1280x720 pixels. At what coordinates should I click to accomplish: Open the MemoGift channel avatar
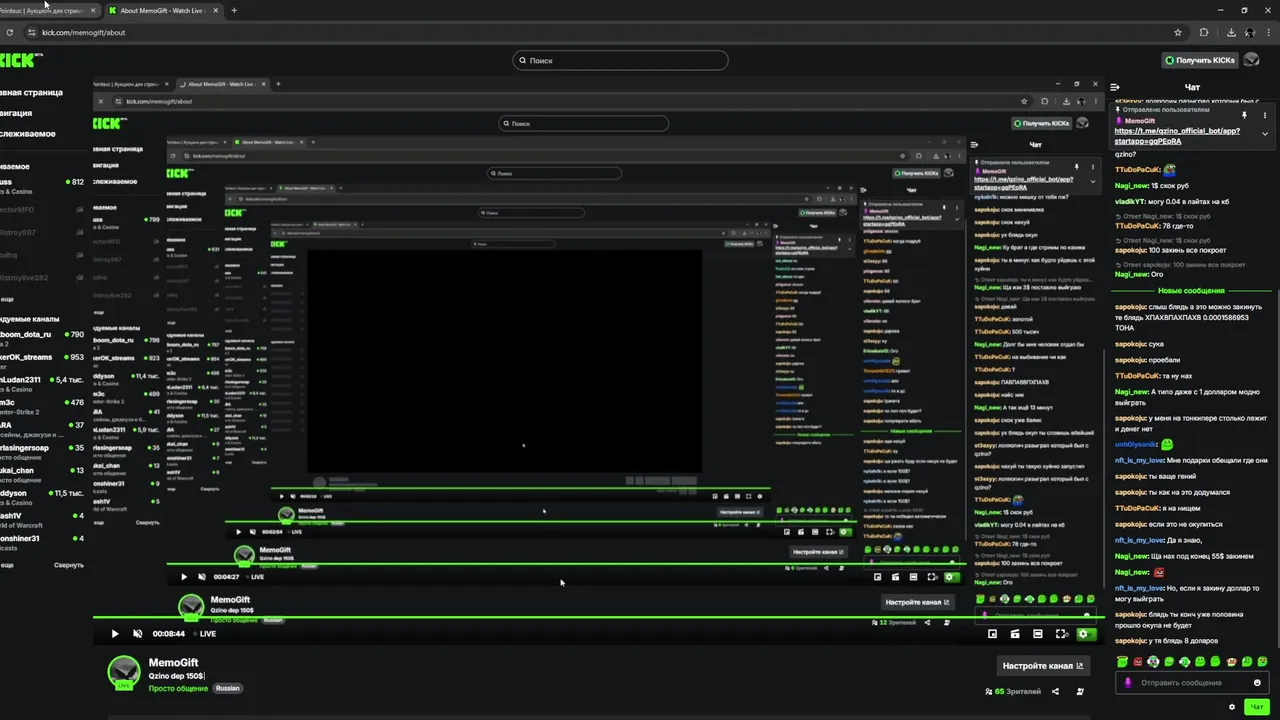click(x=124, y=672)
